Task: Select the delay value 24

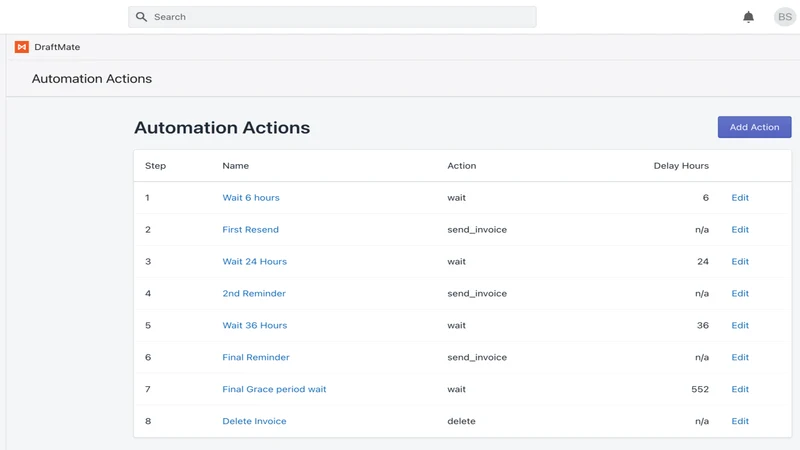Action: point(703,261)
